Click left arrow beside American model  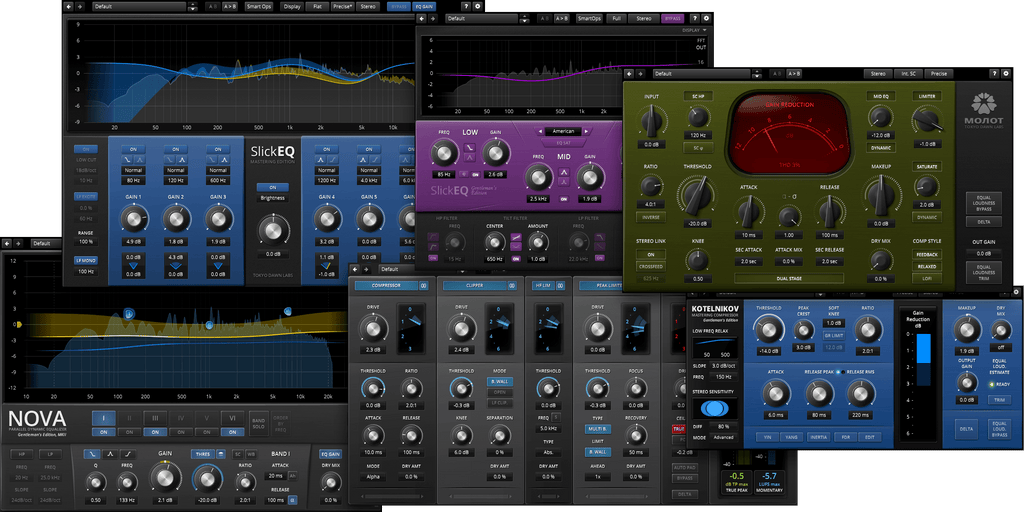click(541, 131)
